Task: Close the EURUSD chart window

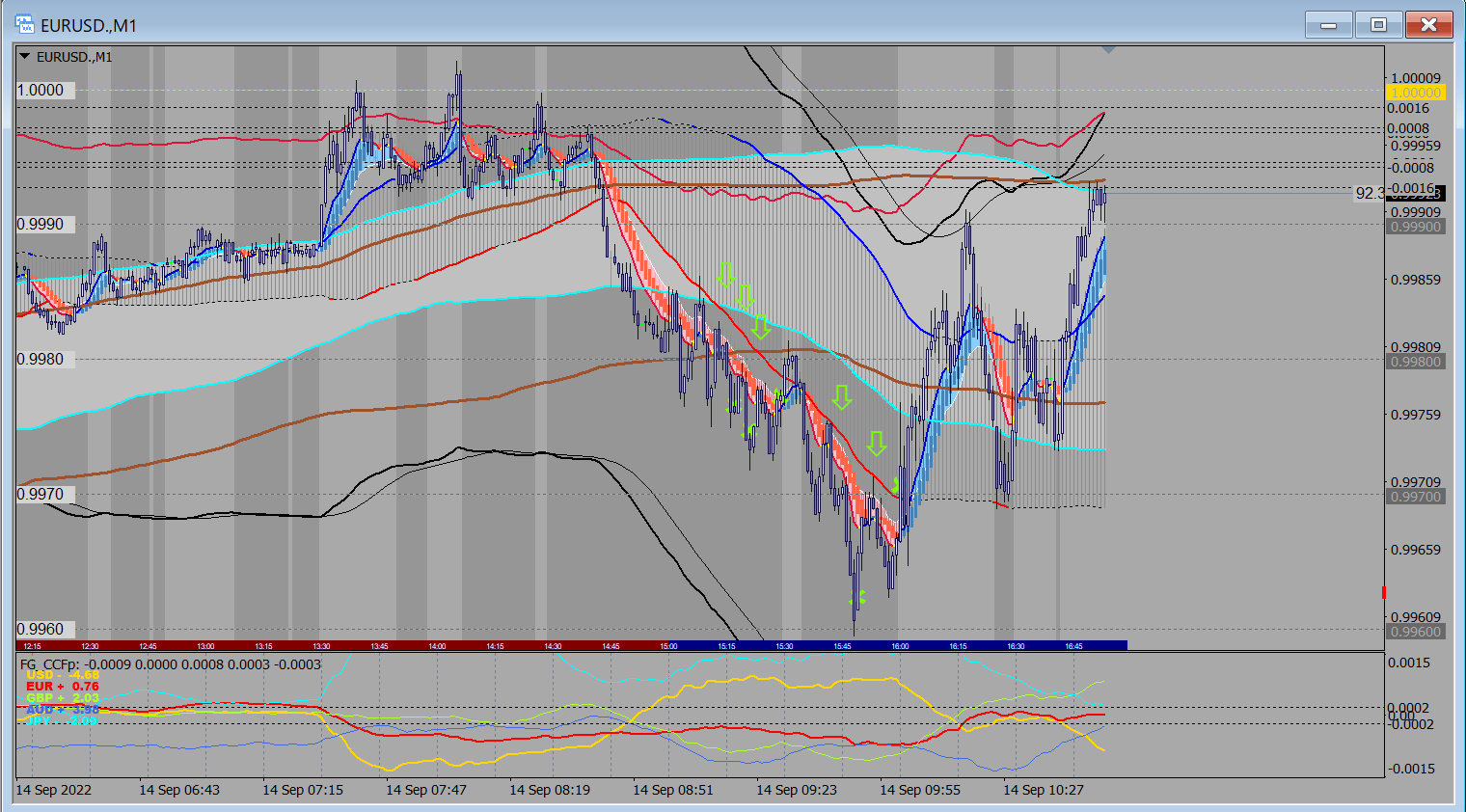Action: (1428, 24)
